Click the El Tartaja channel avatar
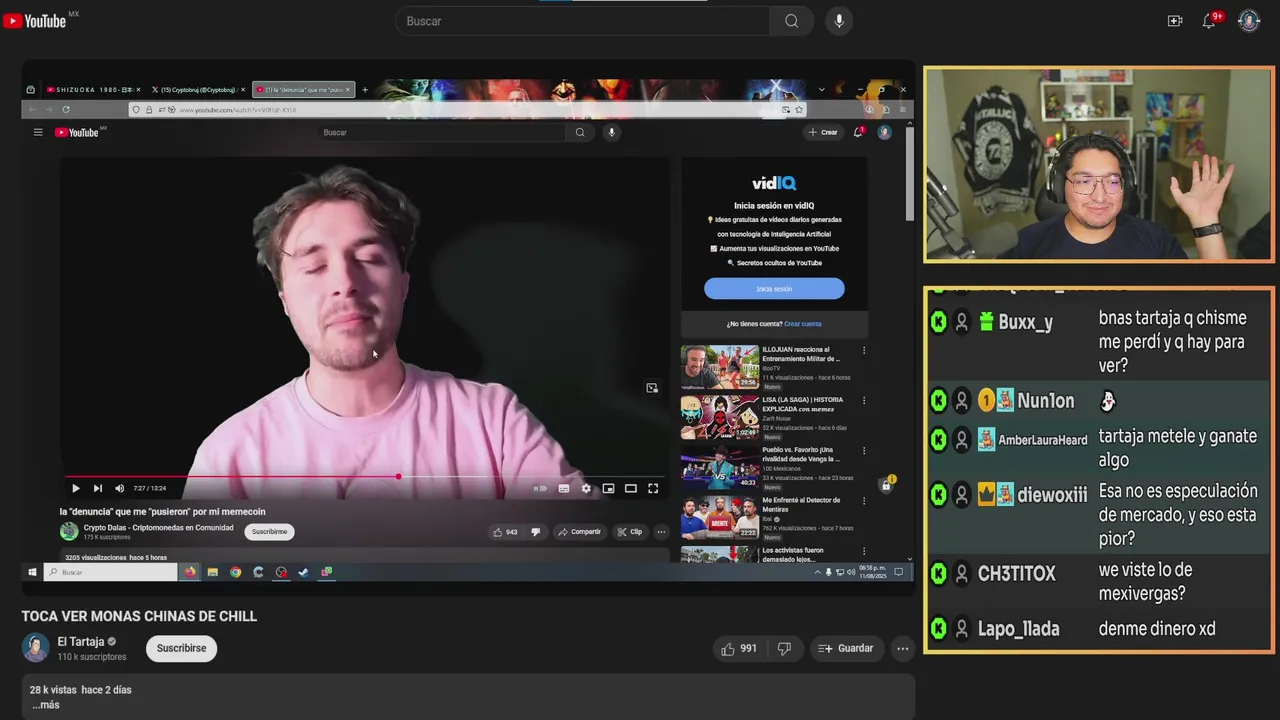The height and width of the screenshot is (720, 1280). [x=36, y=648]
